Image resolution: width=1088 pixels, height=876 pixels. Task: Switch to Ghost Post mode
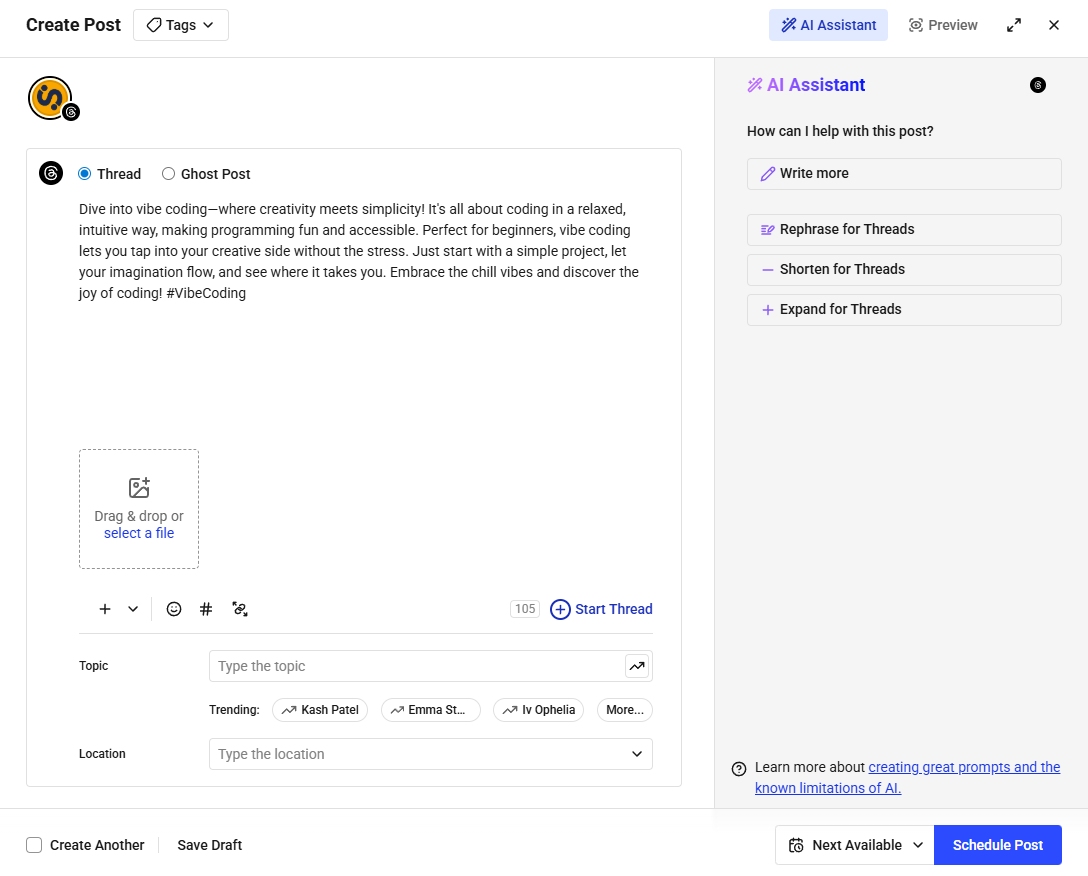pos(168,174)
